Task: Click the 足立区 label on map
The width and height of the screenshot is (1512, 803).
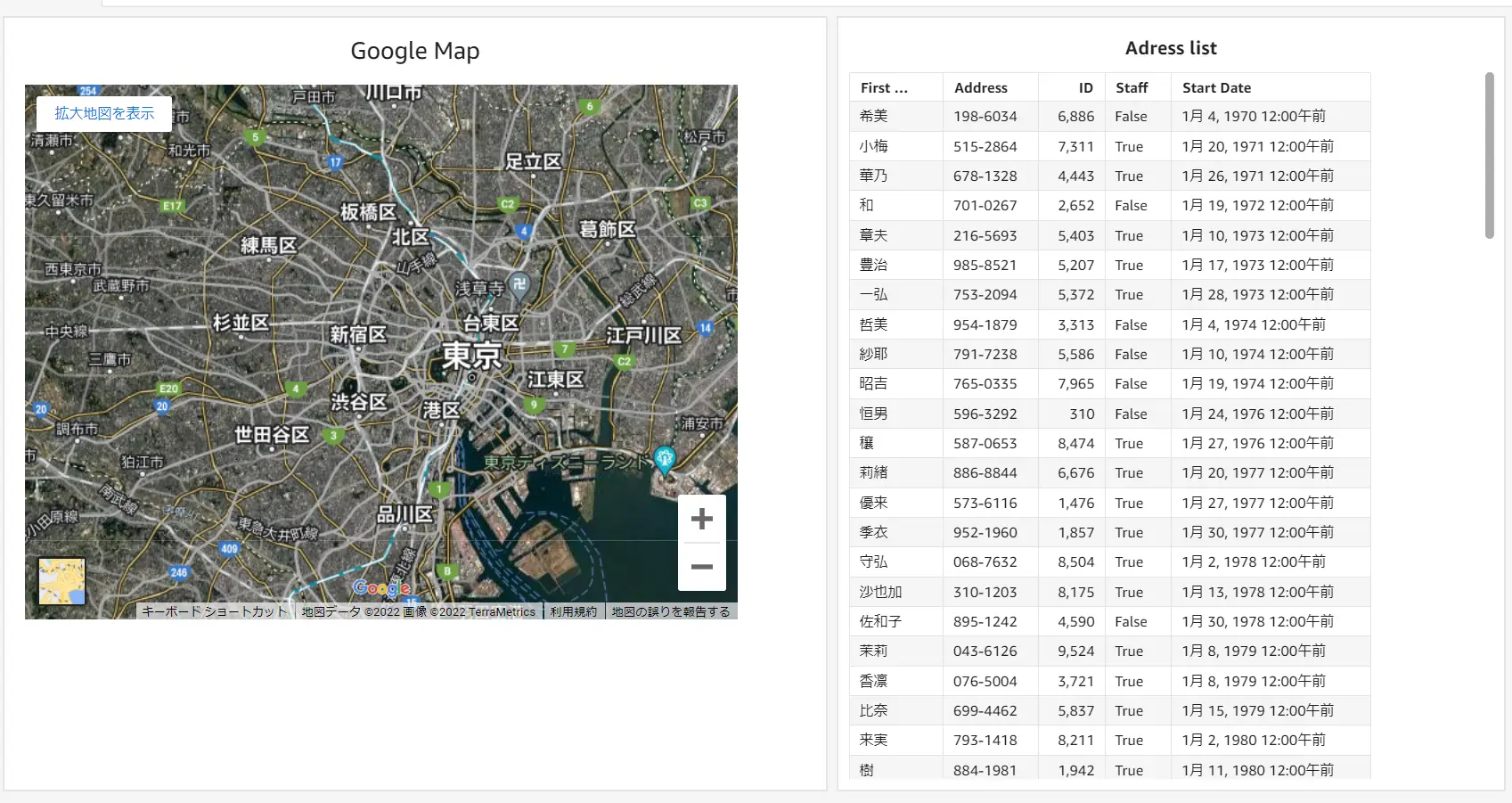Action: click(x=534, y=161)
